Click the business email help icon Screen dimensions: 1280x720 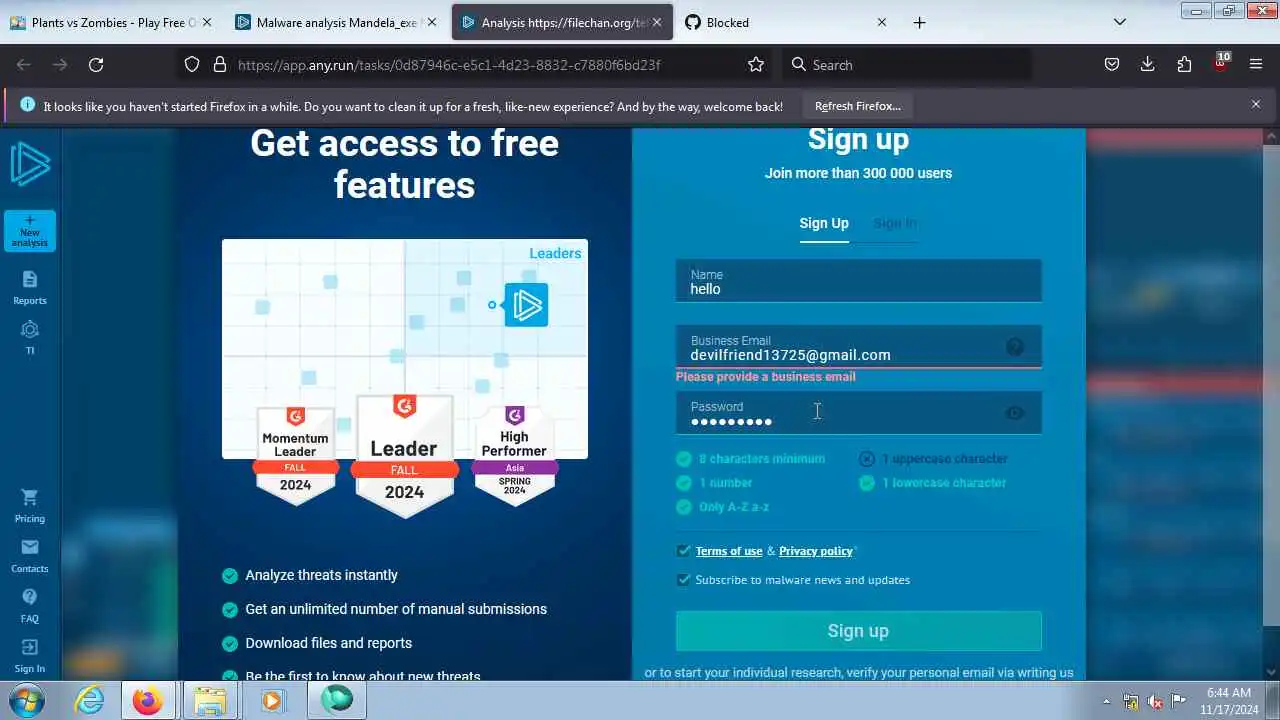pos(1015,347)
